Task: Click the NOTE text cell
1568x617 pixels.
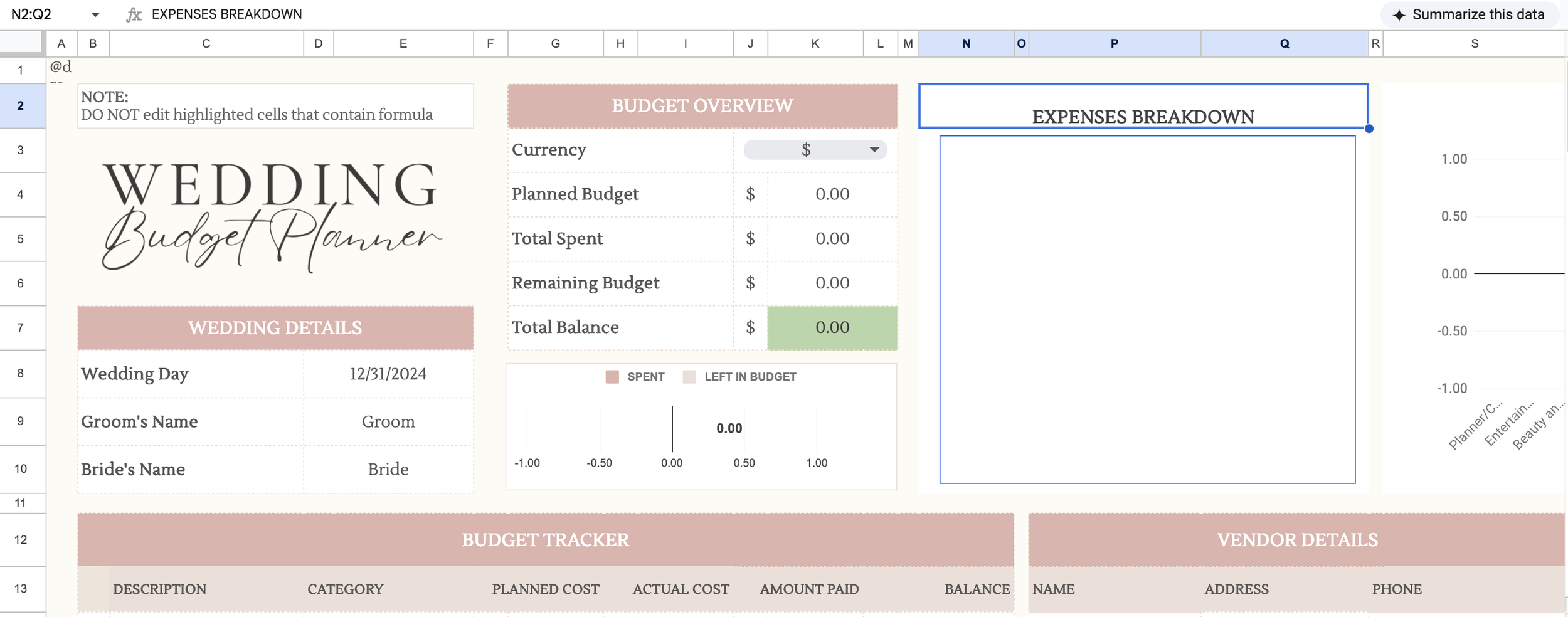Action: (x=275, y=106)
